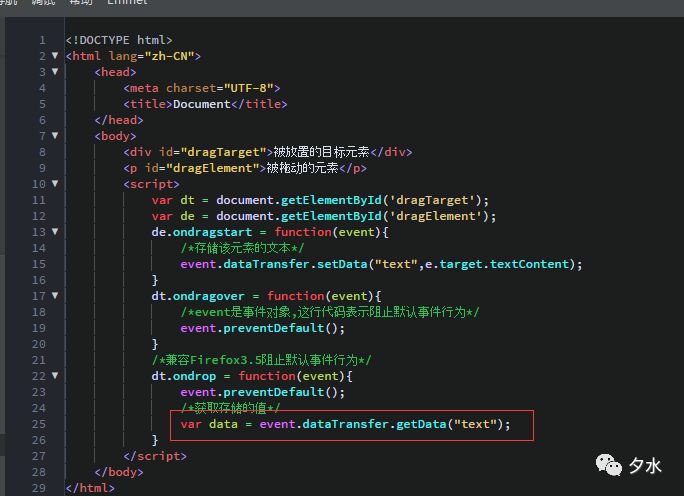The image size is (684, 496).
Task: Click the ondragstart property name
Action: (212, 232)
